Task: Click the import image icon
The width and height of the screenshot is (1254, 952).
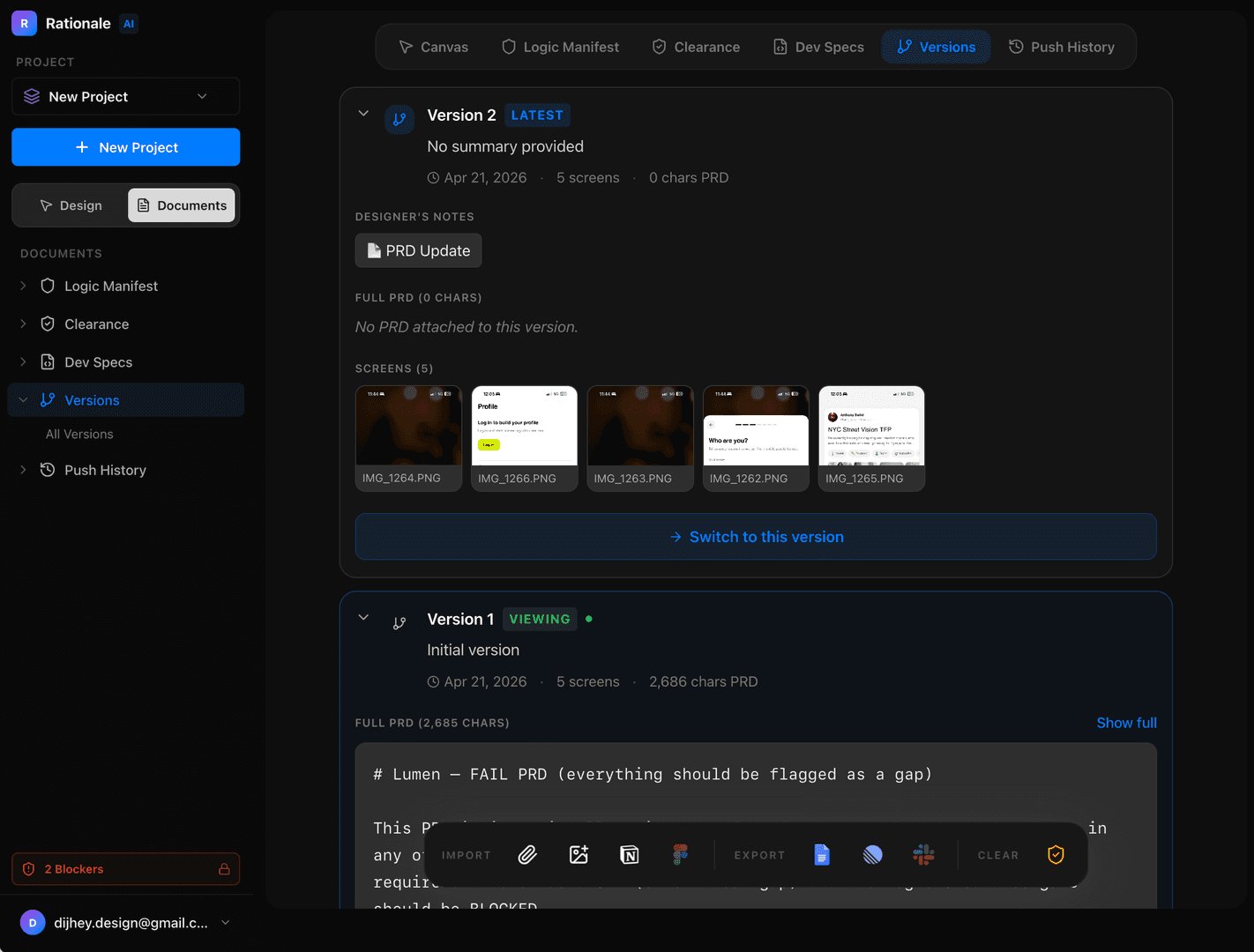Action: tap(578, 855)
